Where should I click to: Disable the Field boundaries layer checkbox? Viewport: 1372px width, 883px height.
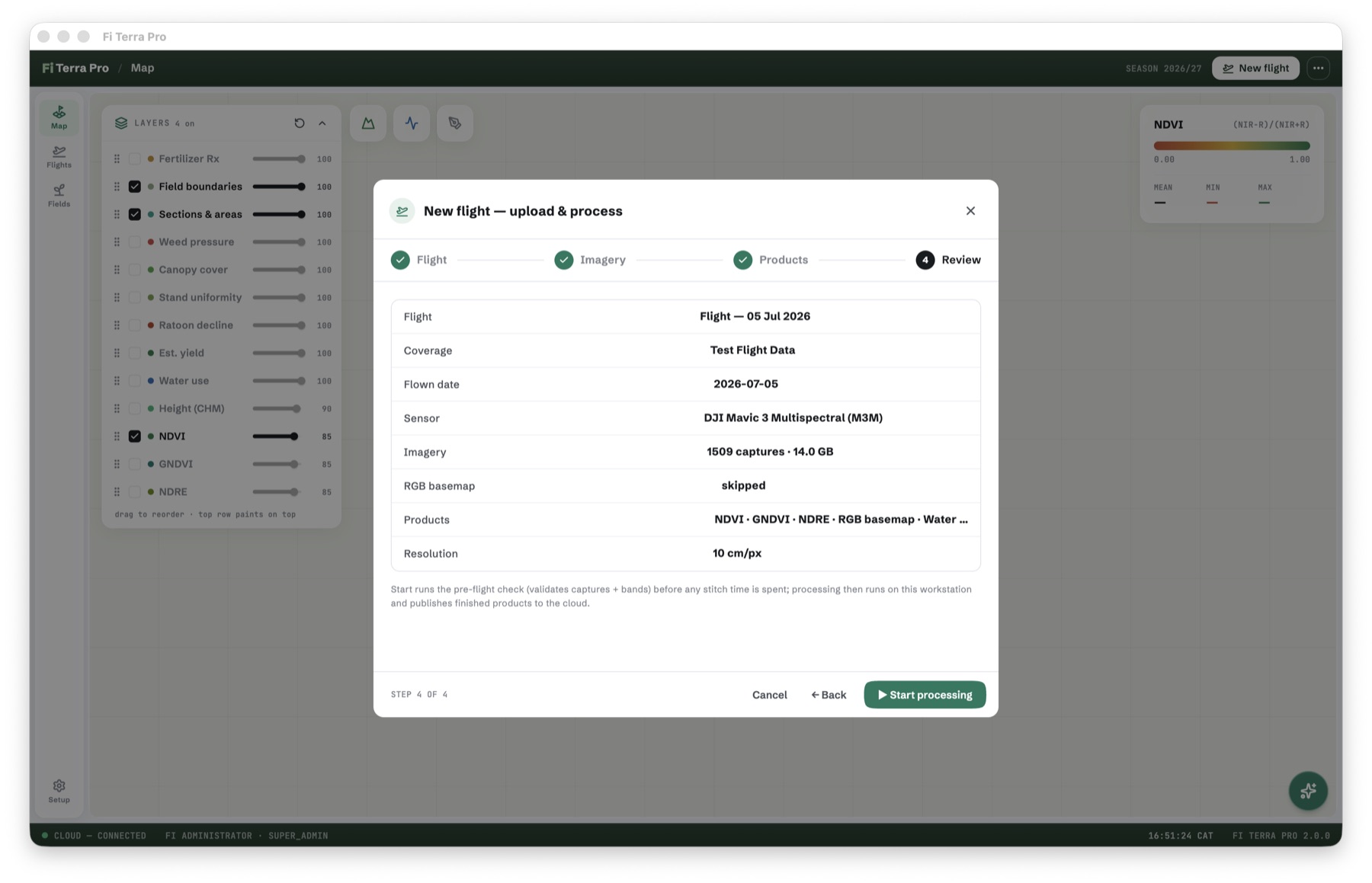tap(135, 187)
